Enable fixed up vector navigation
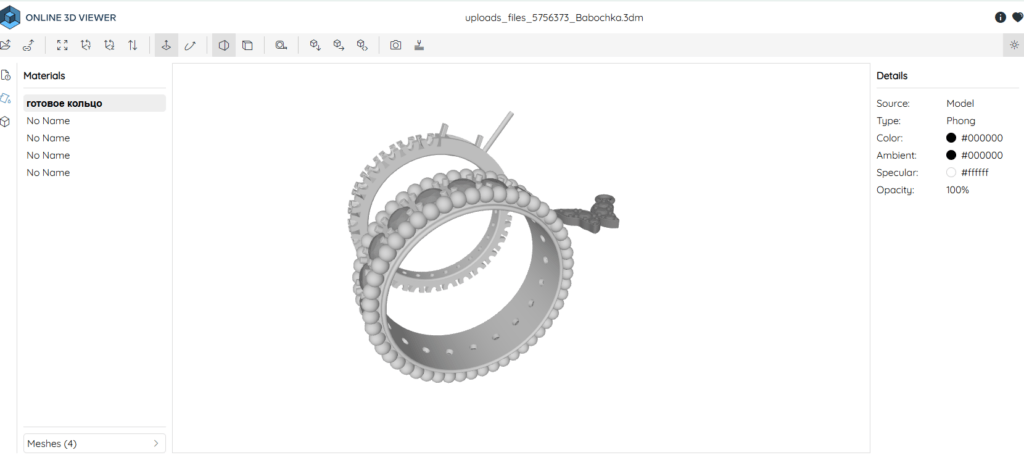 (167, 45)
